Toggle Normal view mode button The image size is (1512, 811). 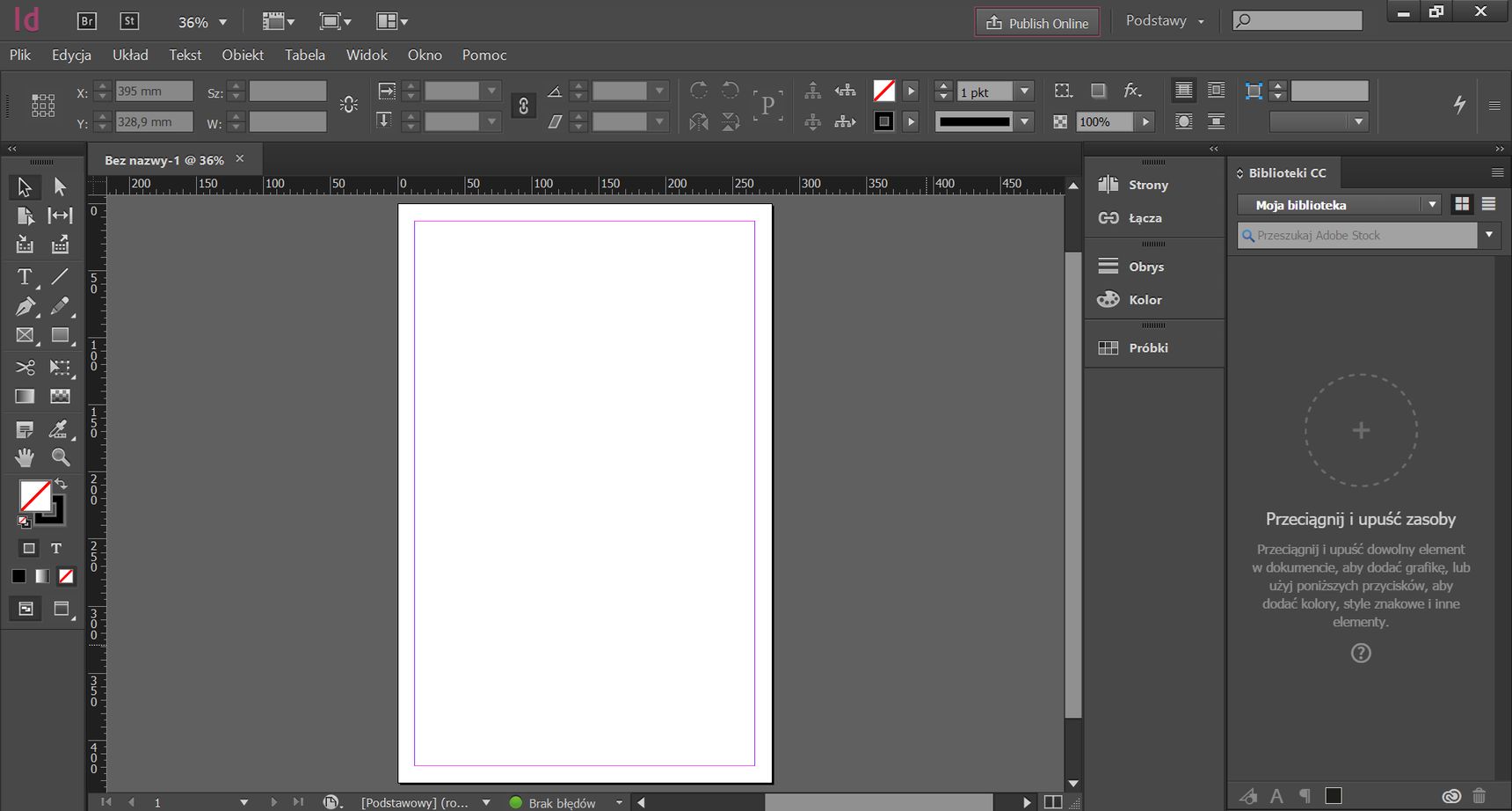[25, 609]
